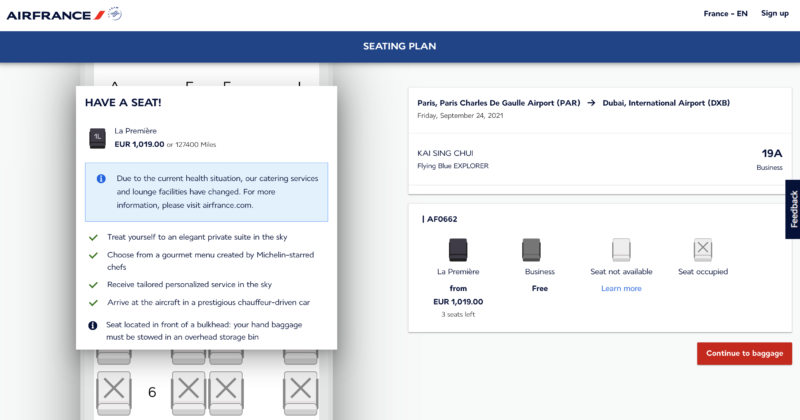Viewport: 800px width, 420px height.
Task: Click the checkmark beside private suite benefit
Action: (93, 237)
